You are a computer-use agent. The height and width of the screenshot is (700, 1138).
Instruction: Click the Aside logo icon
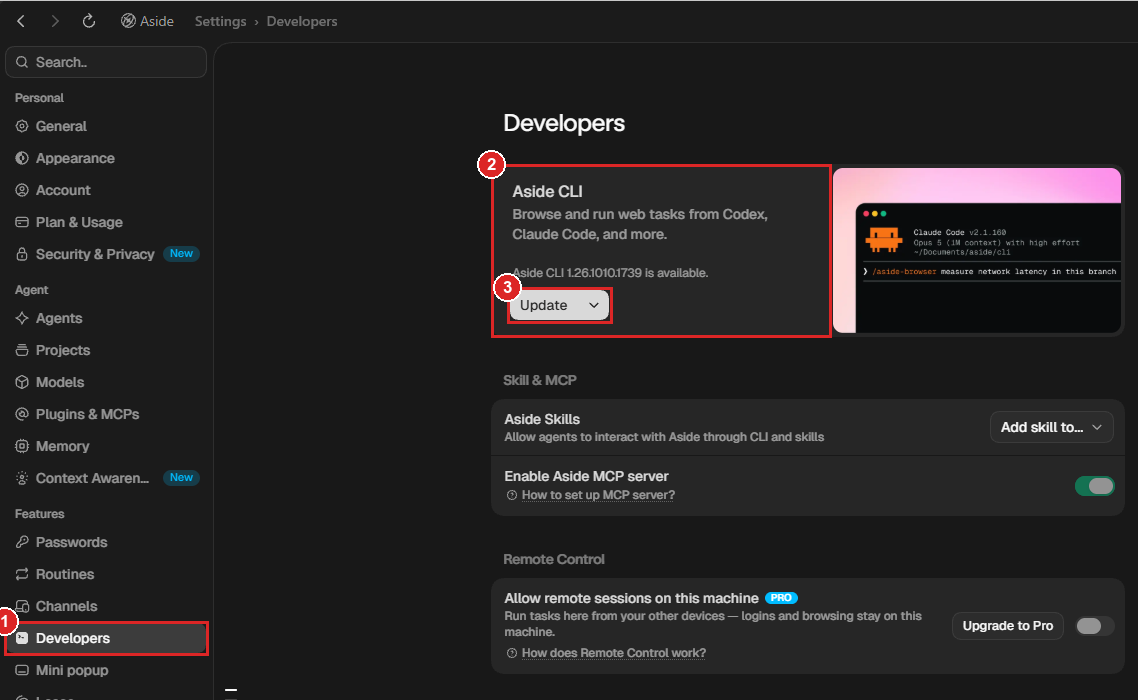point(128,21)
